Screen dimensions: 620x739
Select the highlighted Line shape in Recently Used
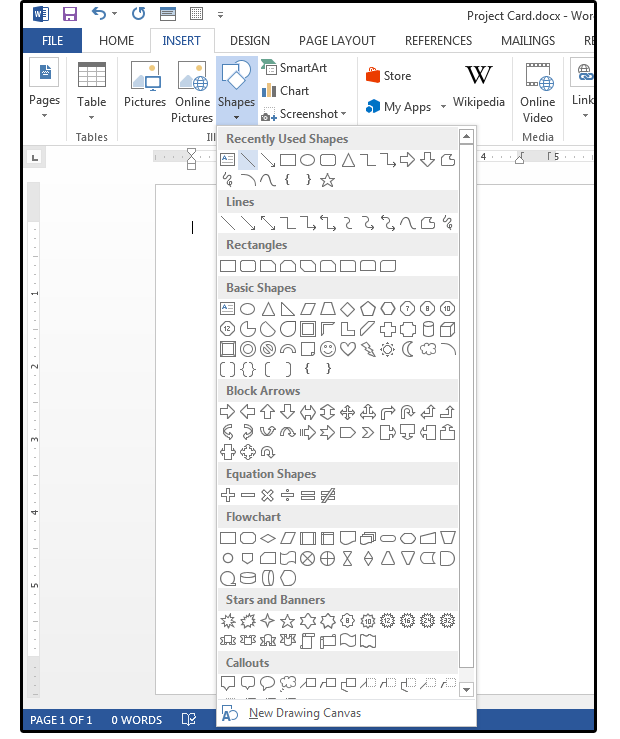(248, 160)
